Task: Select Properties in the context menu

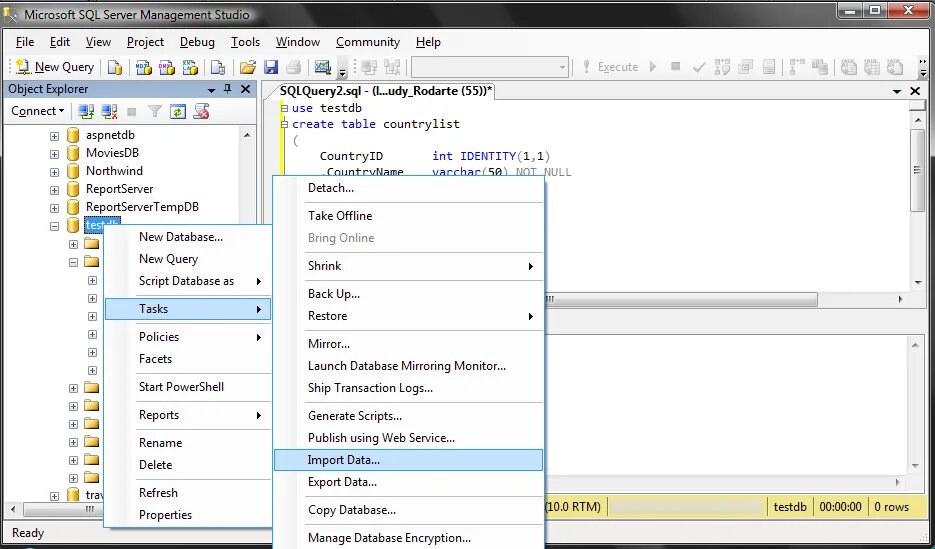Action: point(188,514)
